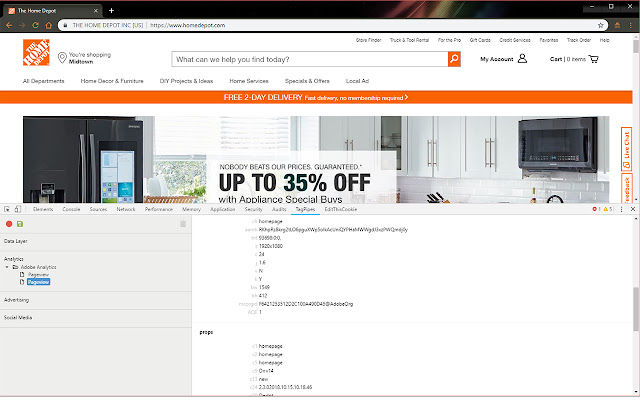Screen dimensions: 640x400
Task: Click the browser back arrow
Action: (x=9, y=25)
